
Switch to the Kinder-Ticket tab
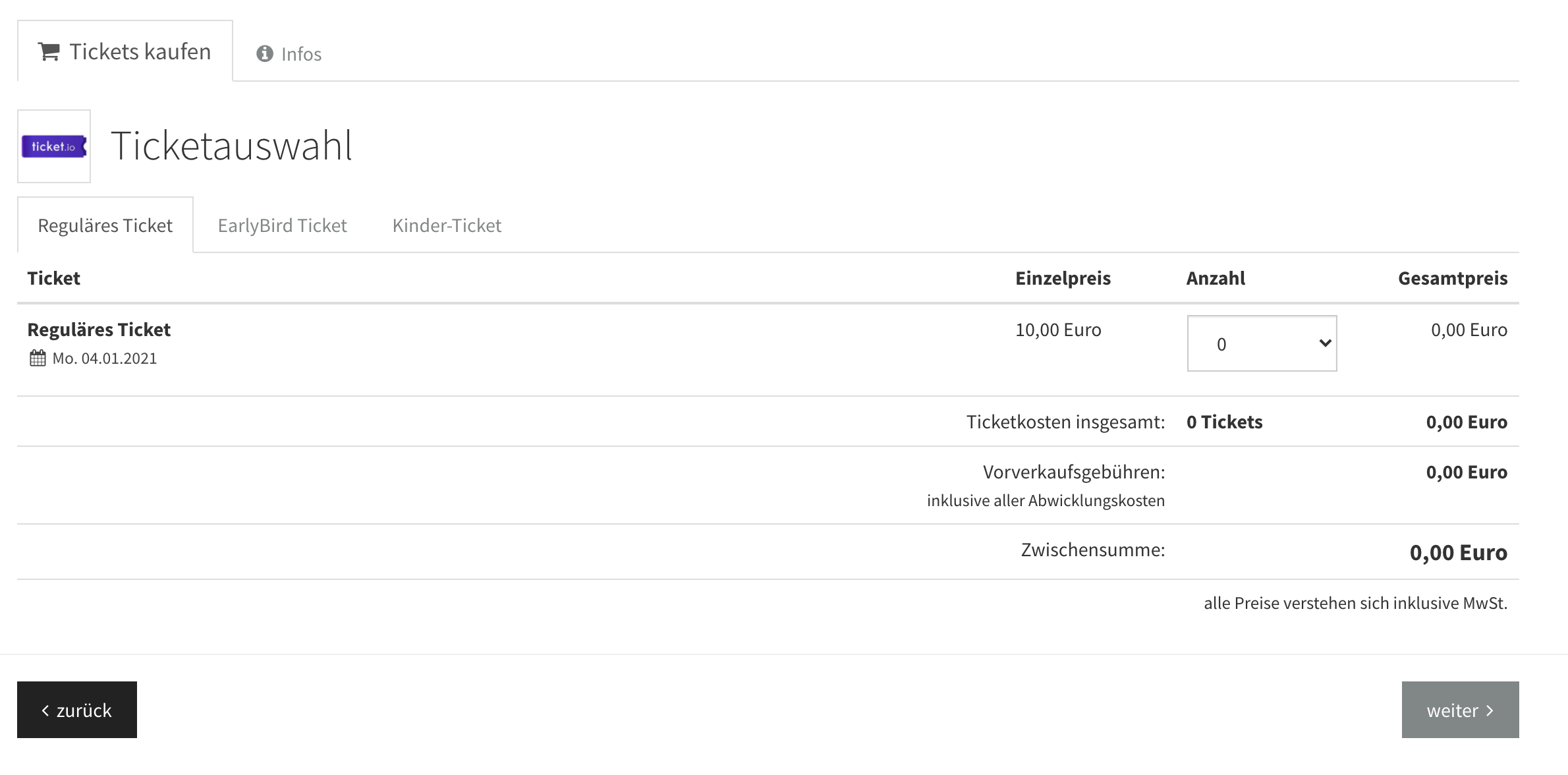(x=447, y=225)
